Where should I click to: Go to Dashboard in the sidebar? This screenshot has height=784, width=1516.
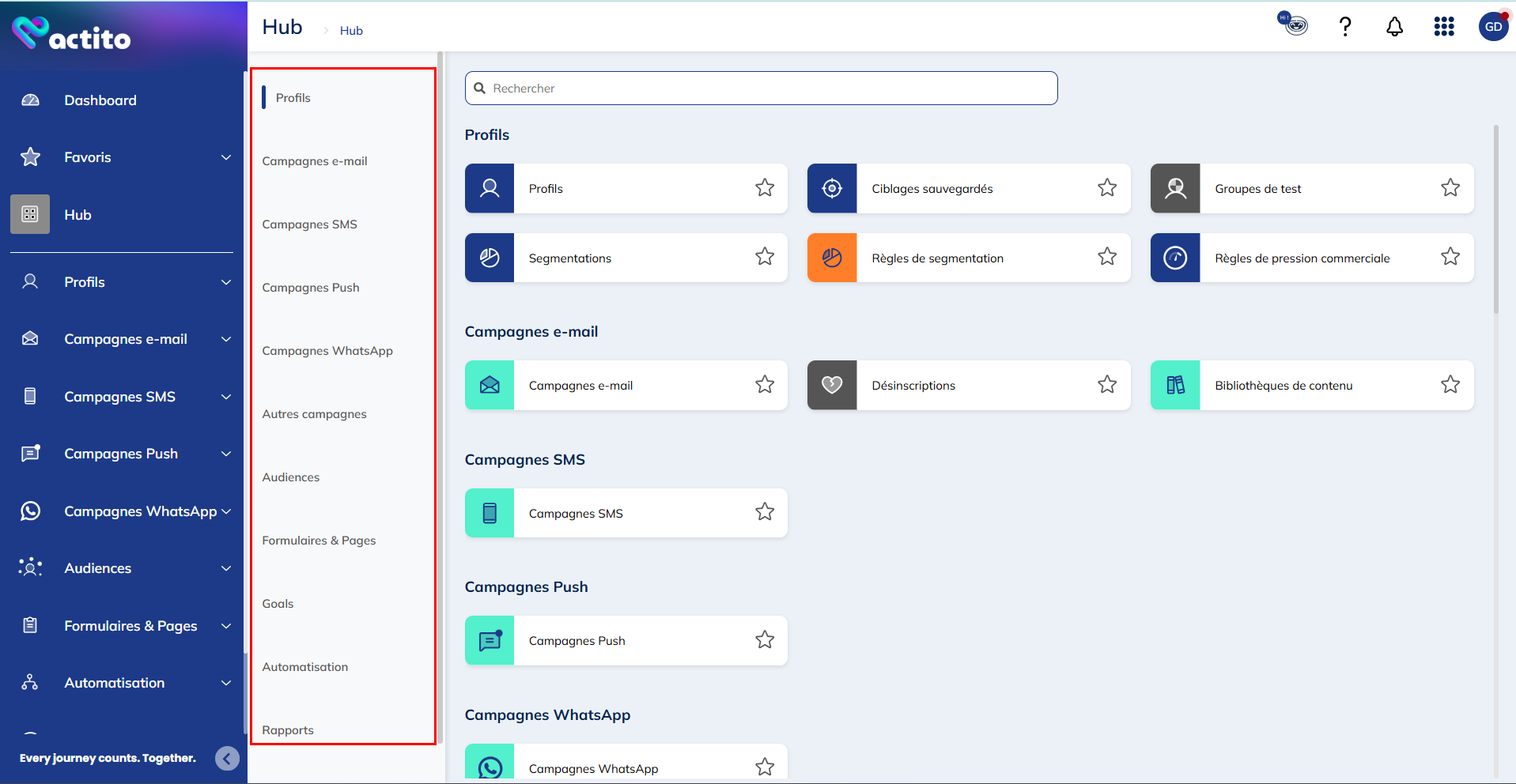click(100, 100)
